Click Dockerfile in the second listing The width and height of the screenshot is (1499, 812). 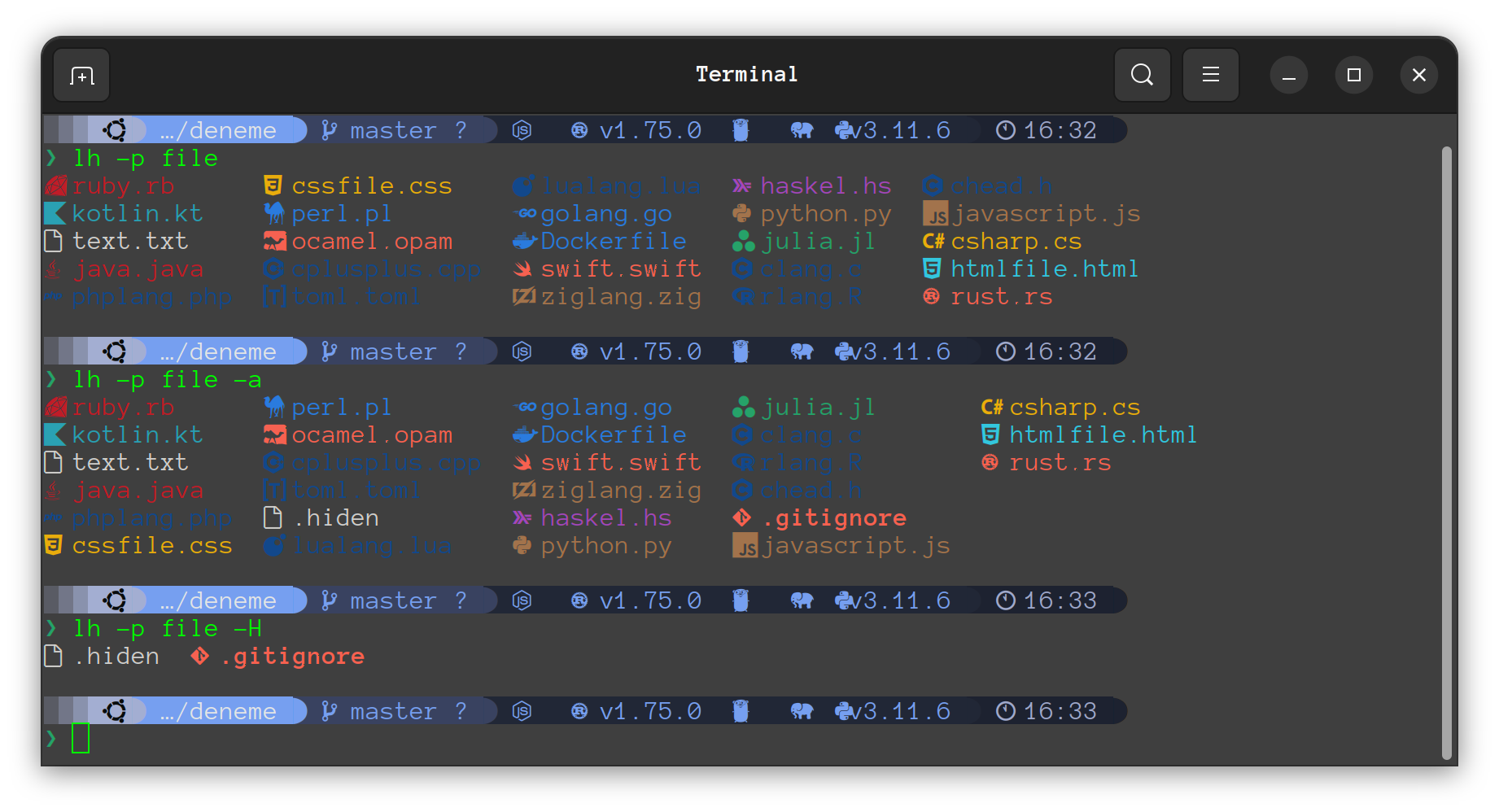[614, 434]
